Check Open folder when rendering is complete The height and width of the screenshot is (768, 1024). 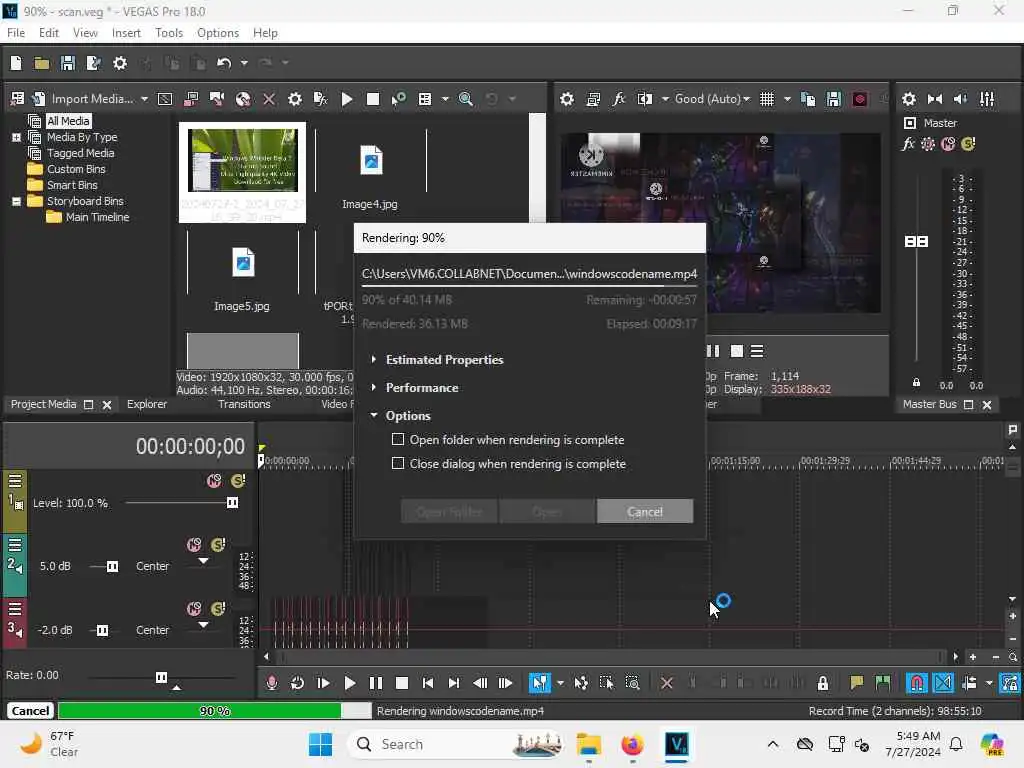pyautogui.click(x=398, y=440)
